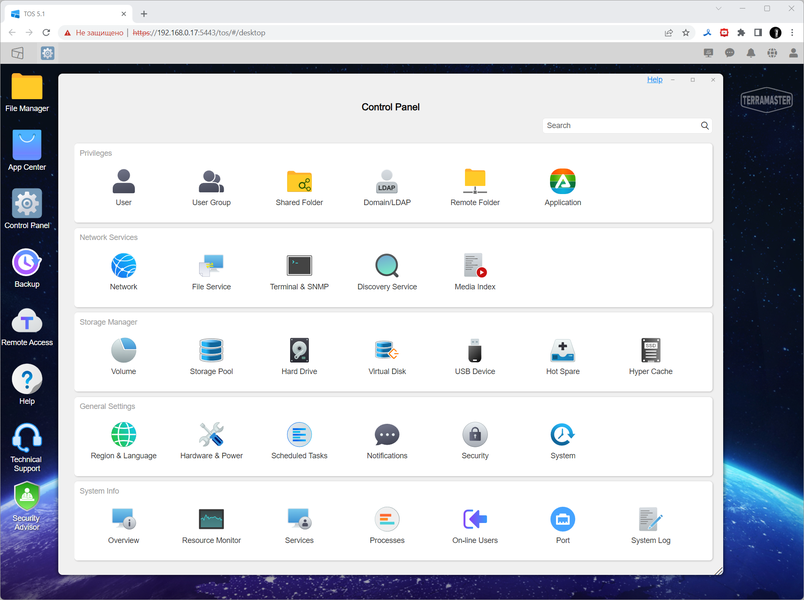Open Hardware & Power settings
804x600 pixels.
pyautogui.click(x=211, y=441)
